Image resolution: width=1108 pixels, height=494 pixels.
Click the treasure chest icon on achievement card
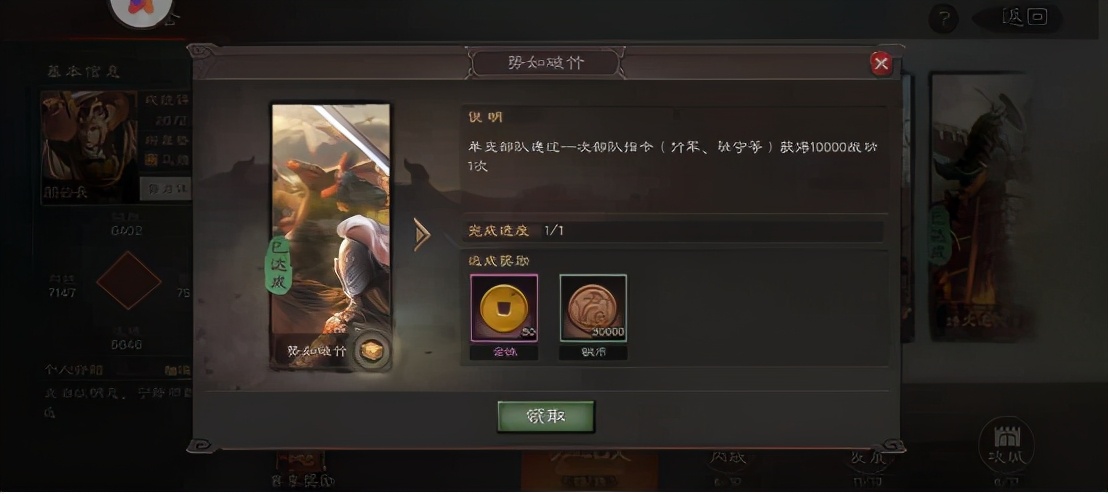pyautogui.click(x=371, y=350)
